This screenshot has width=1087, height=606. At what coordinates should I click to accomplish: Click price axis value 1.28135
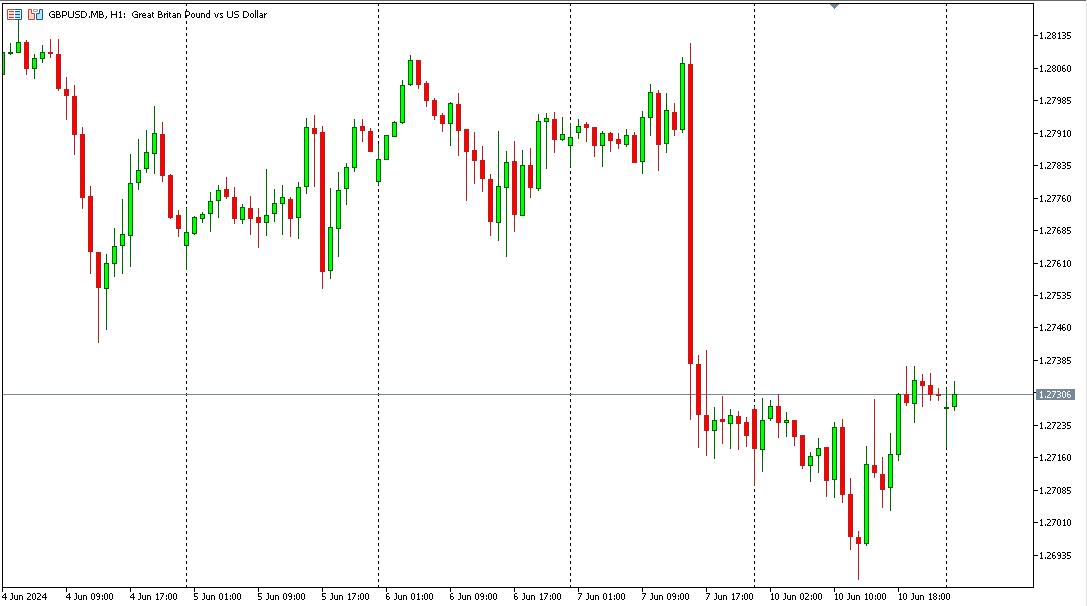point(1054,36)
